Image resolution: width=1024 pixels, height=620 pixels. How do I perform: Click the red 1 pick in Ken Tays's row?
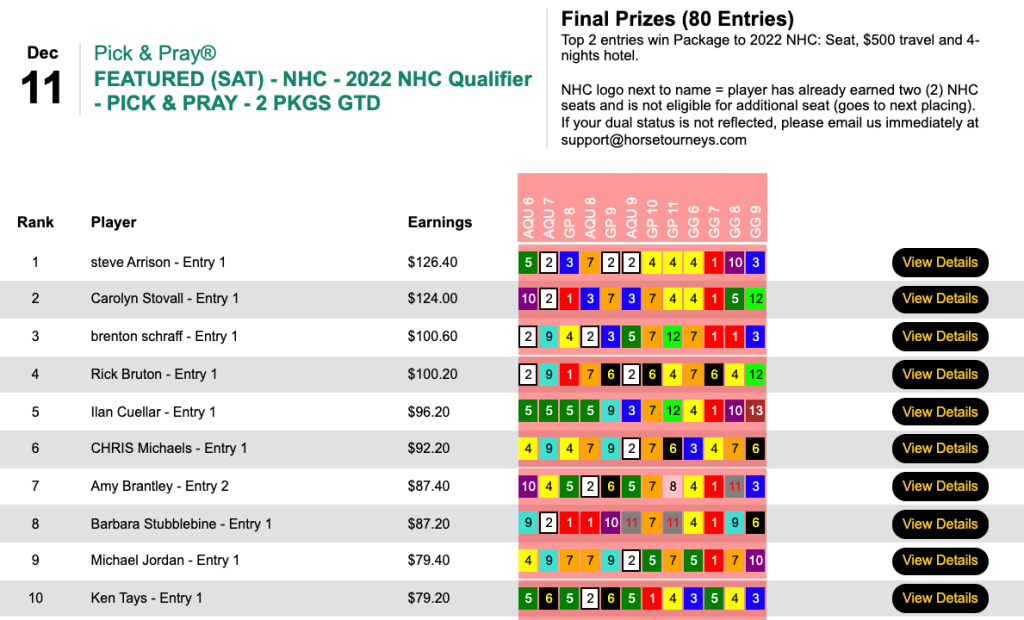tap(652, 598)
